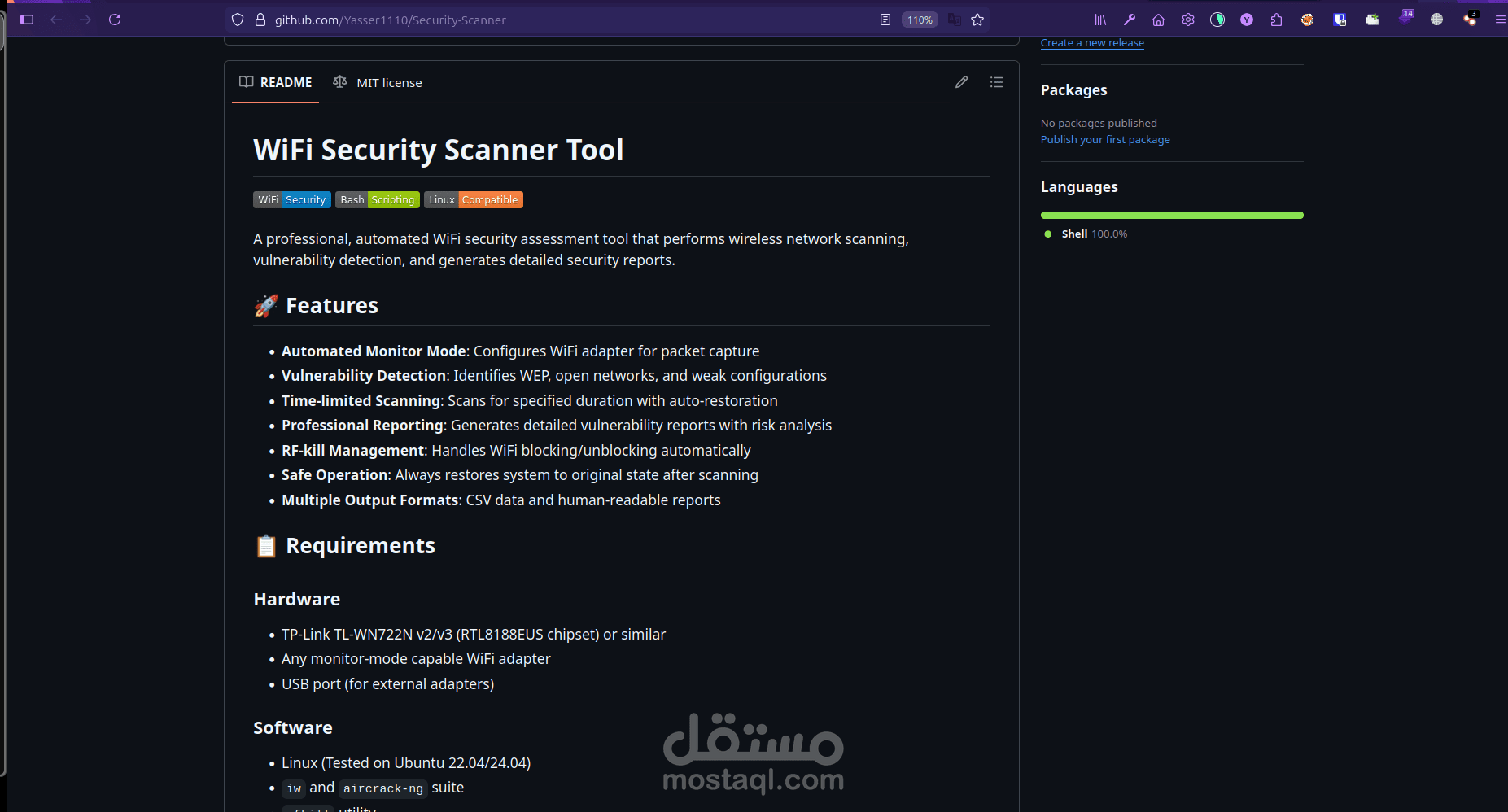
Task: Click the password manager lock extension
Action: click(x=1340, y=20)
